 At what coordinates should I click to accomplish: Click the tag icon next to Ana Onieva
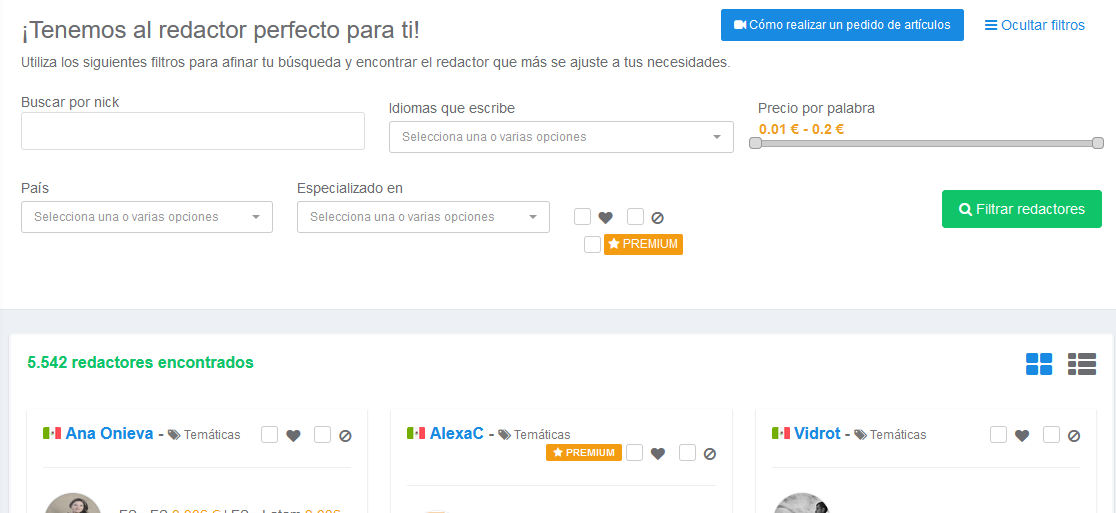[x=174, y=434]
